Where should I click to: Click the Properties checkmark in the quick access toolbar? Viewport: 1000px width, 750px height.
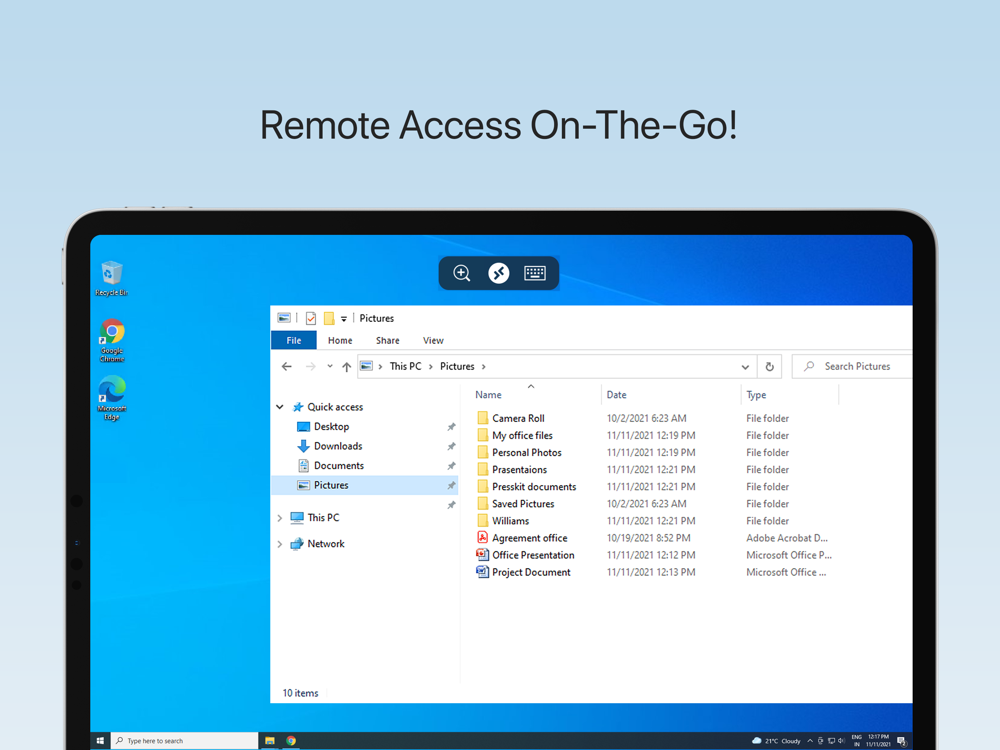click(x=311, y=318)
